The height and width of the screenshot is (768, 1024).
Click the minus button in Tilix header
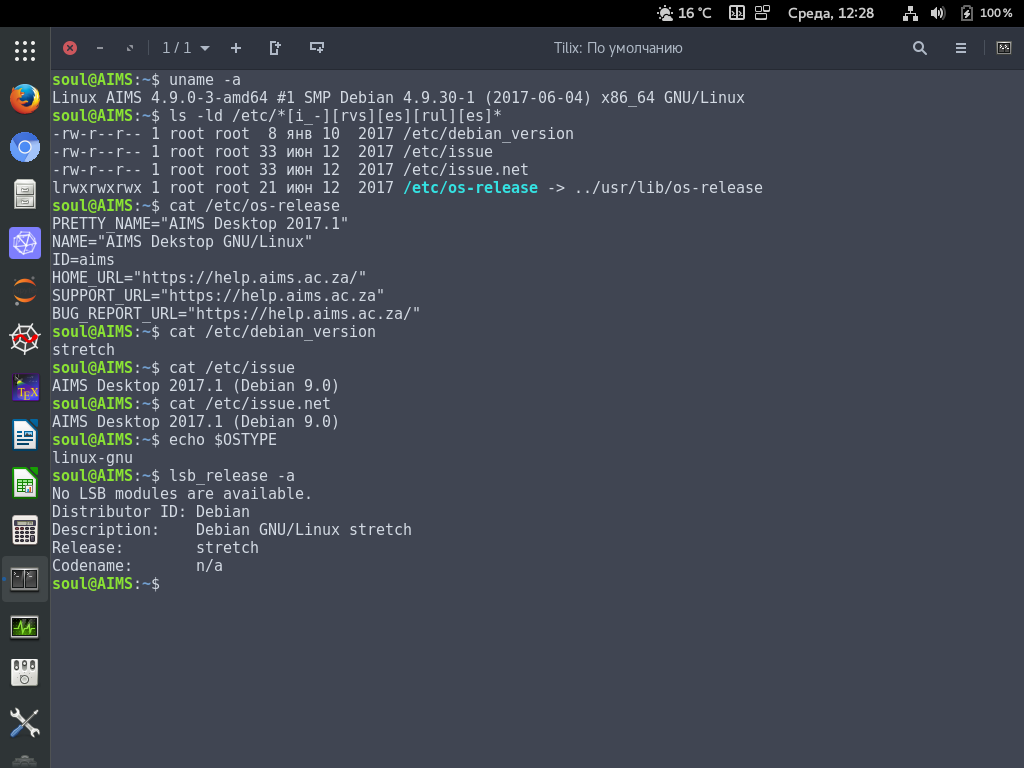click(100, 48)
